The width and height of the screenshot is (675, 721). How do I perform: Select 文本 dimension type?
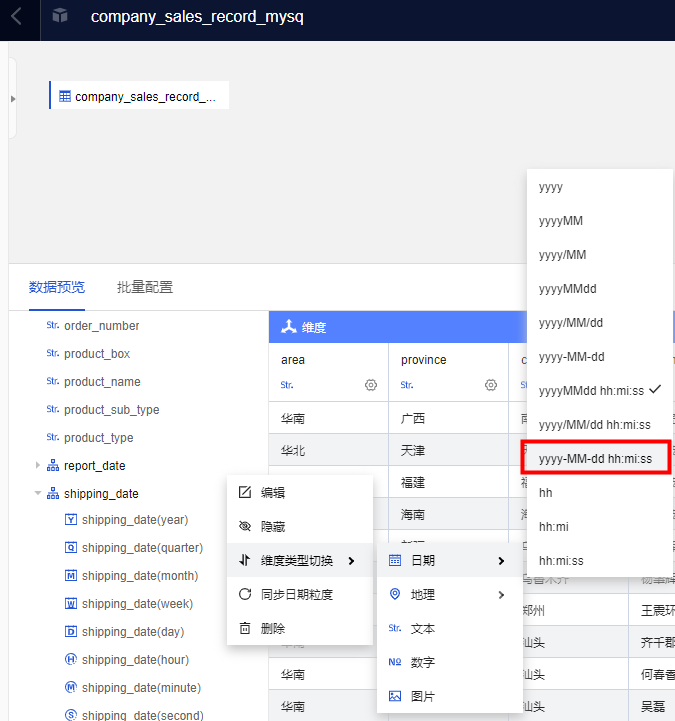pos(423,629)
